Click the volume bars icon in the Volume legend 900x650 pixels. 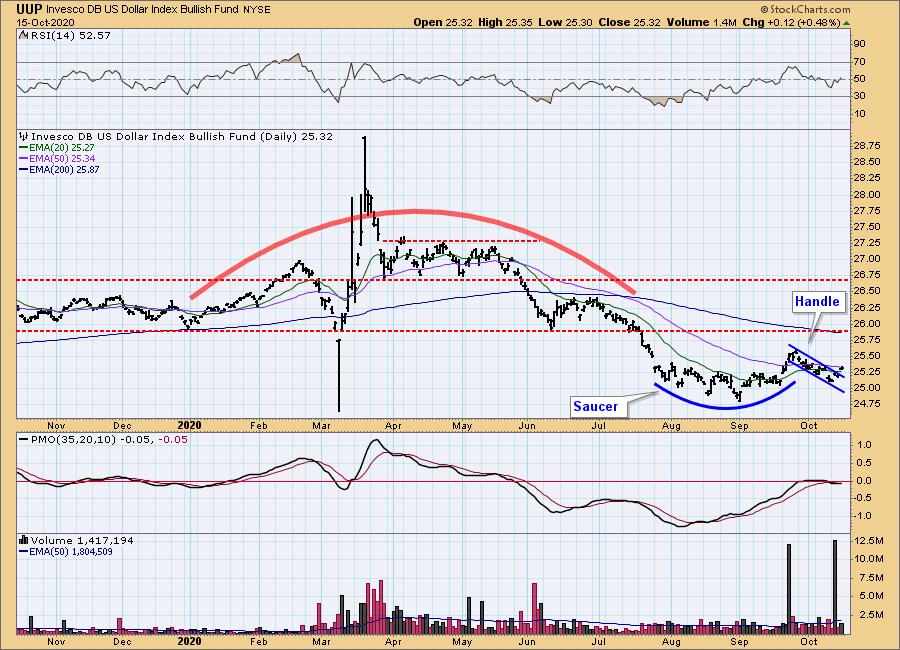pos(24,540)
